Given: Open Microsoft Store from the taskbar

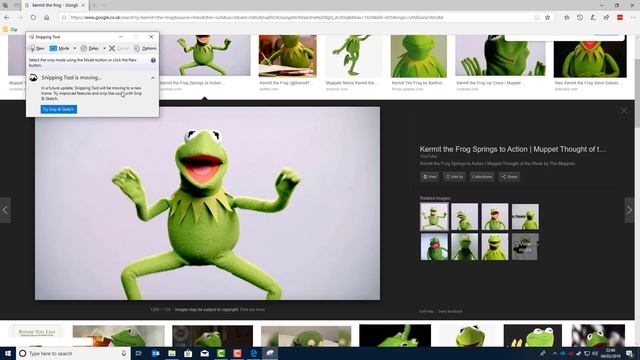Looking at the screenshot, I should click(x=188, y=353).
